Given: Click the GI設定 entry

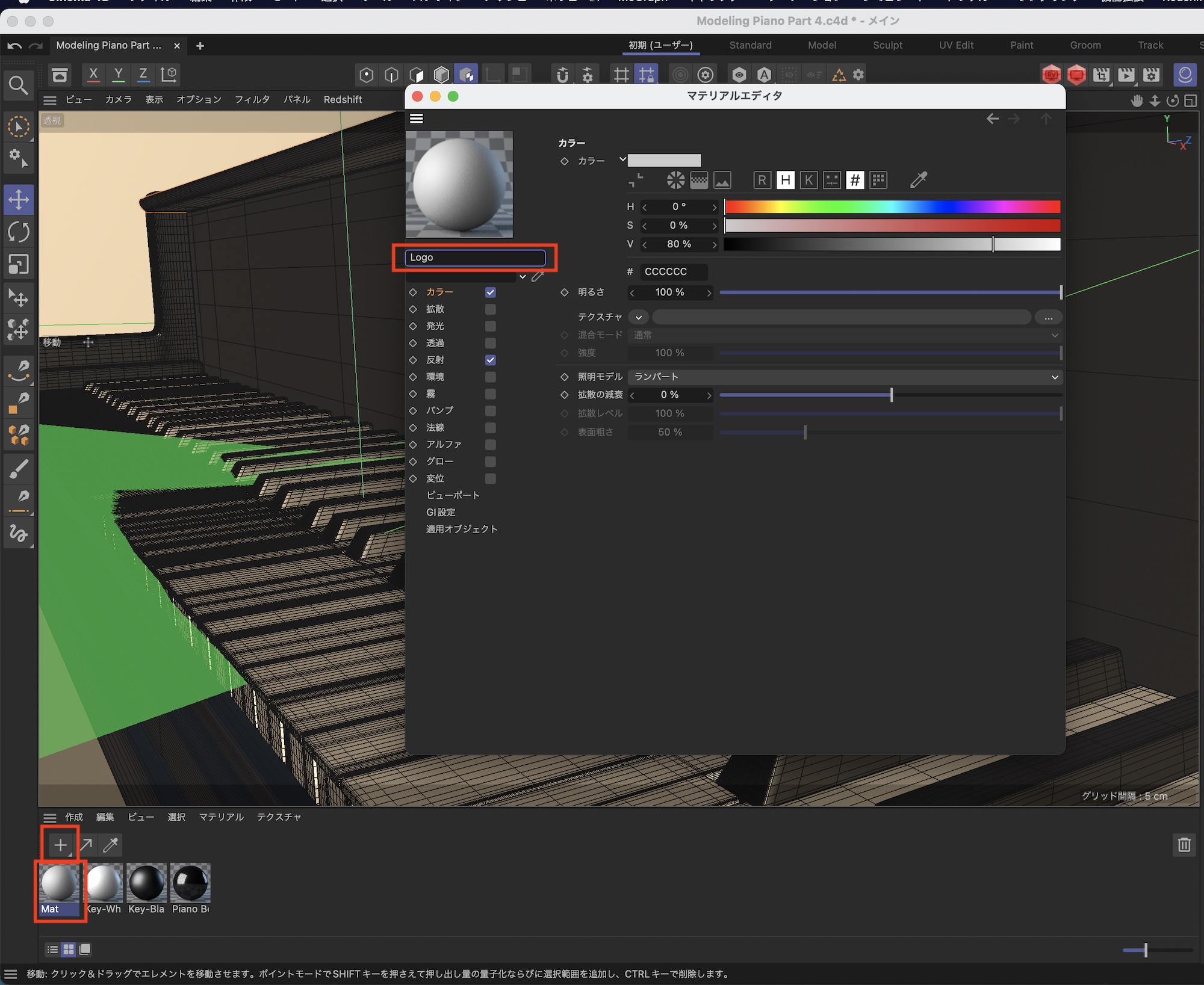Looking at the screenshot, I should [441, 512].
